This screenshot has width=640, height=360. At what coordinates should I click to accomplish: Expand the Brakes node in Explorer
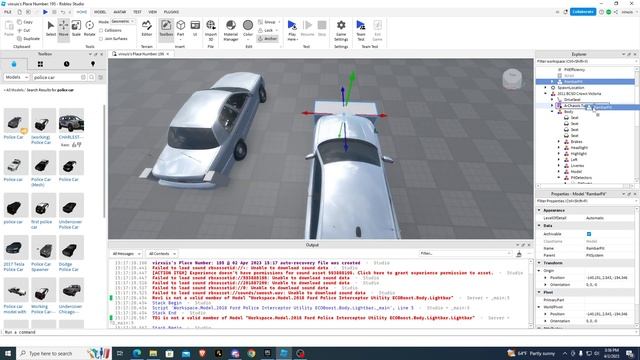click(559, 142)
